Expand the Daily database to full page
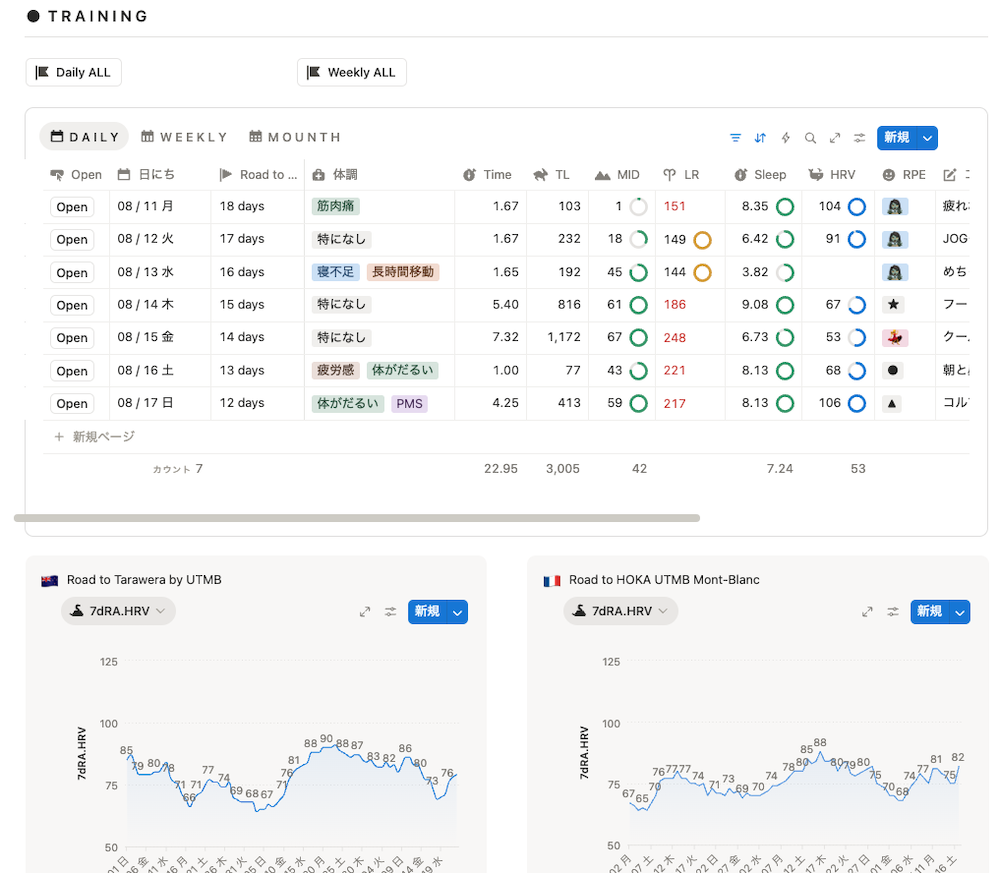Image resolution: width=1000 pixels, height=873 pixels. pyautogui.click(x=835, y=138)
